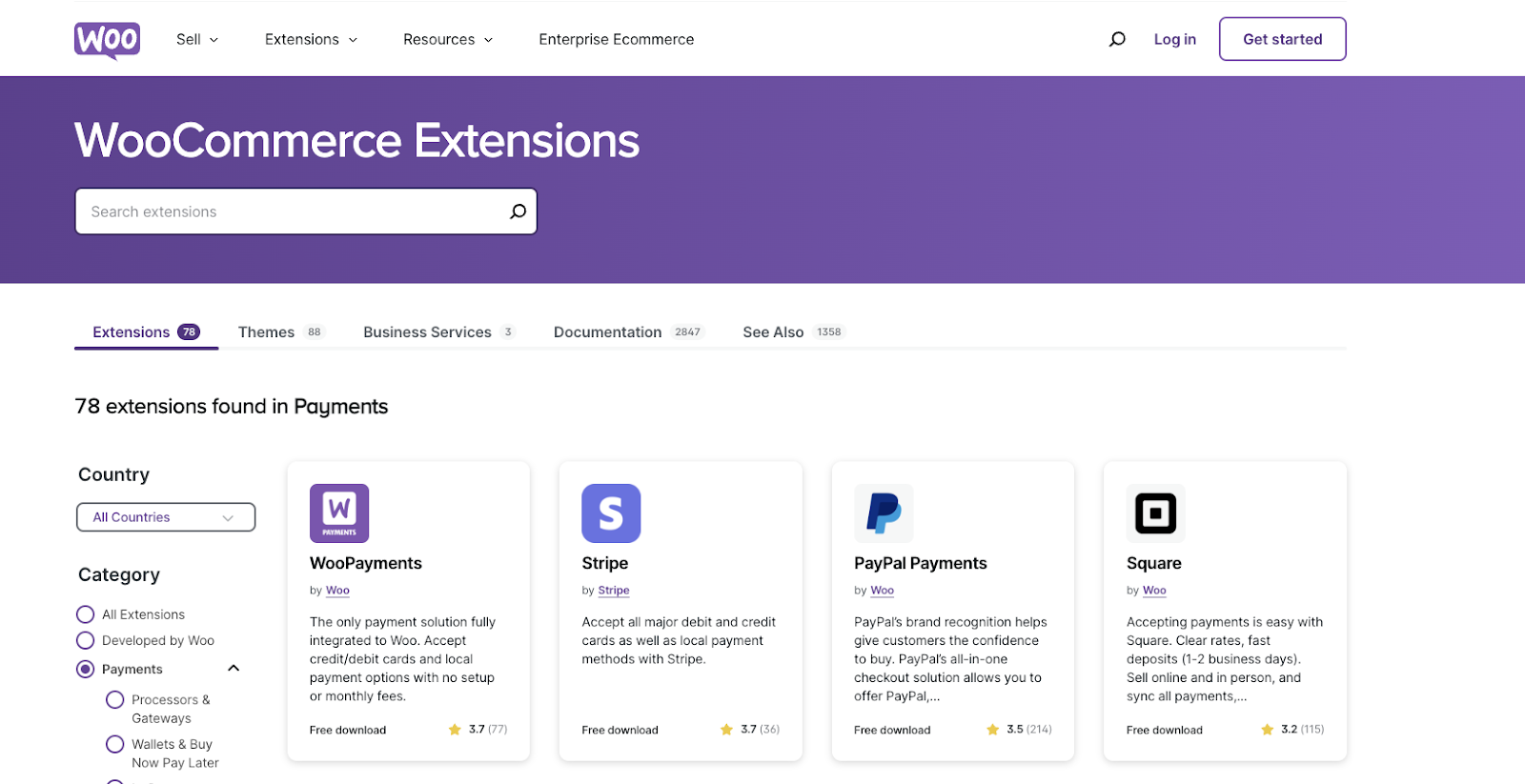Screen dimensions: 1525x784
Task: Open the All Countries dropdown
Action: (x=166, y=517)
